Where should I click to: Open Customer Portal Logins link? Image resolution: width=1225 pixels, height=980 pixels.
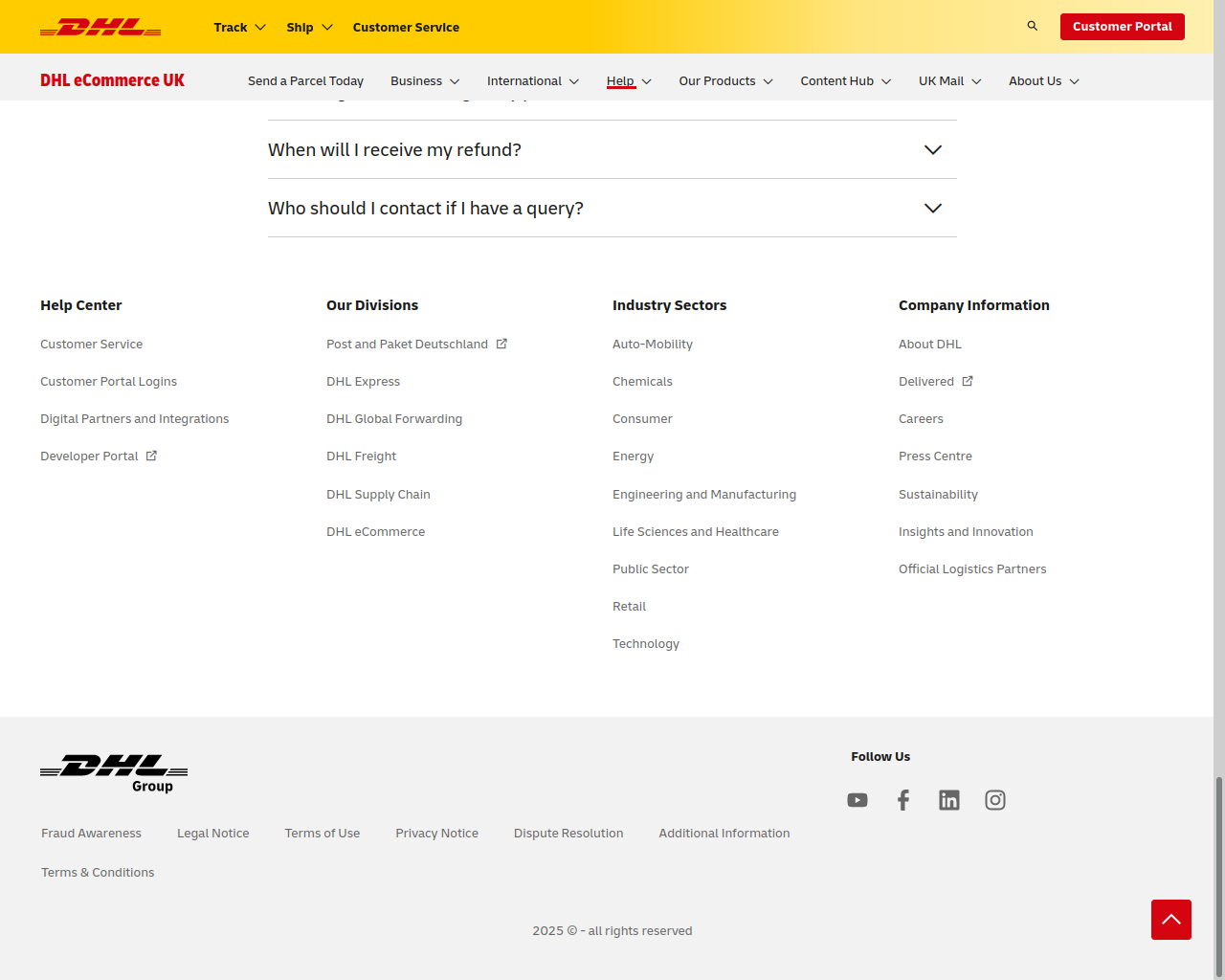109,381
